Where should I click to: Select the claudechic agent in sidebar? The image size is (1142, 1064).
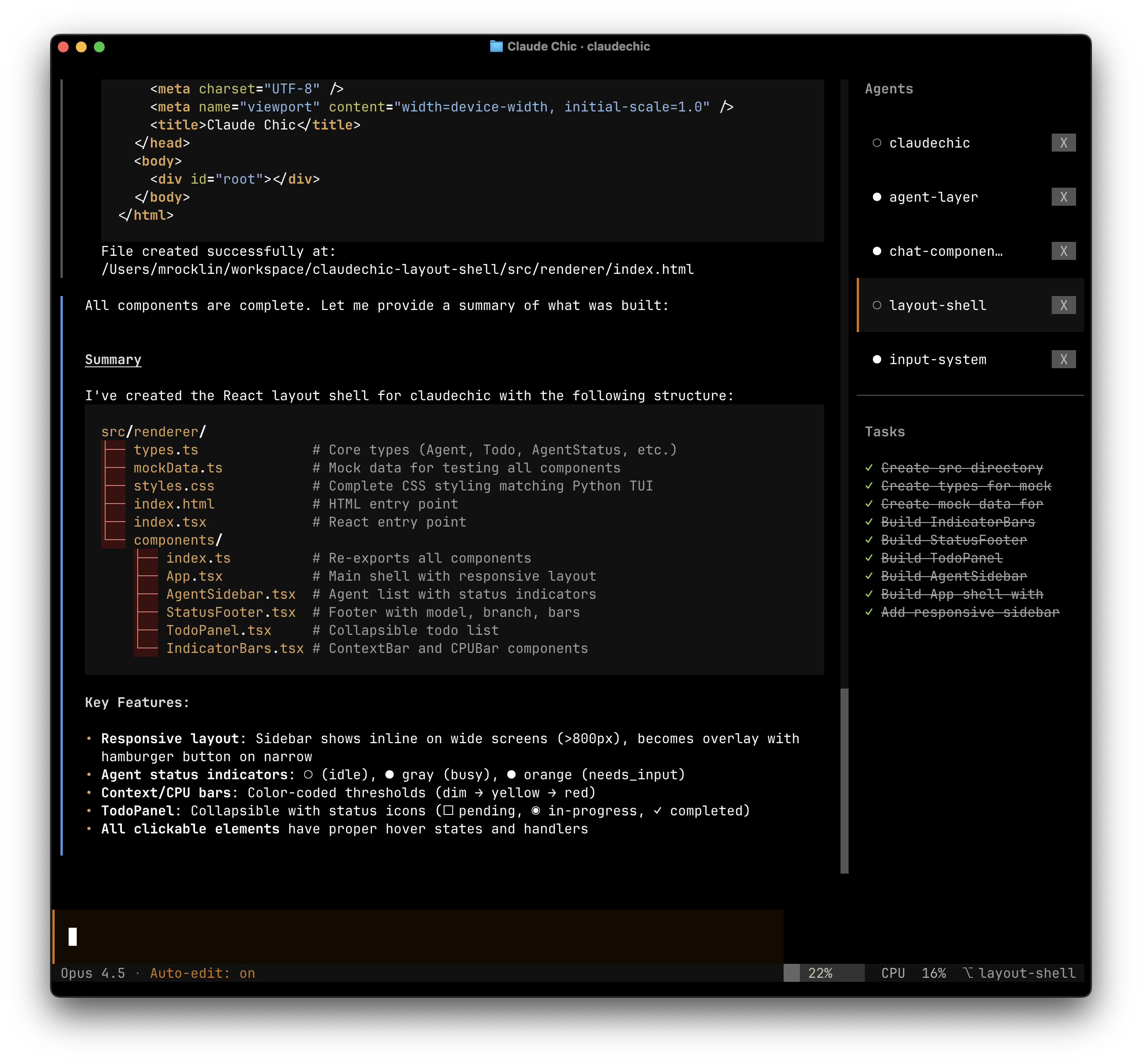929,143
